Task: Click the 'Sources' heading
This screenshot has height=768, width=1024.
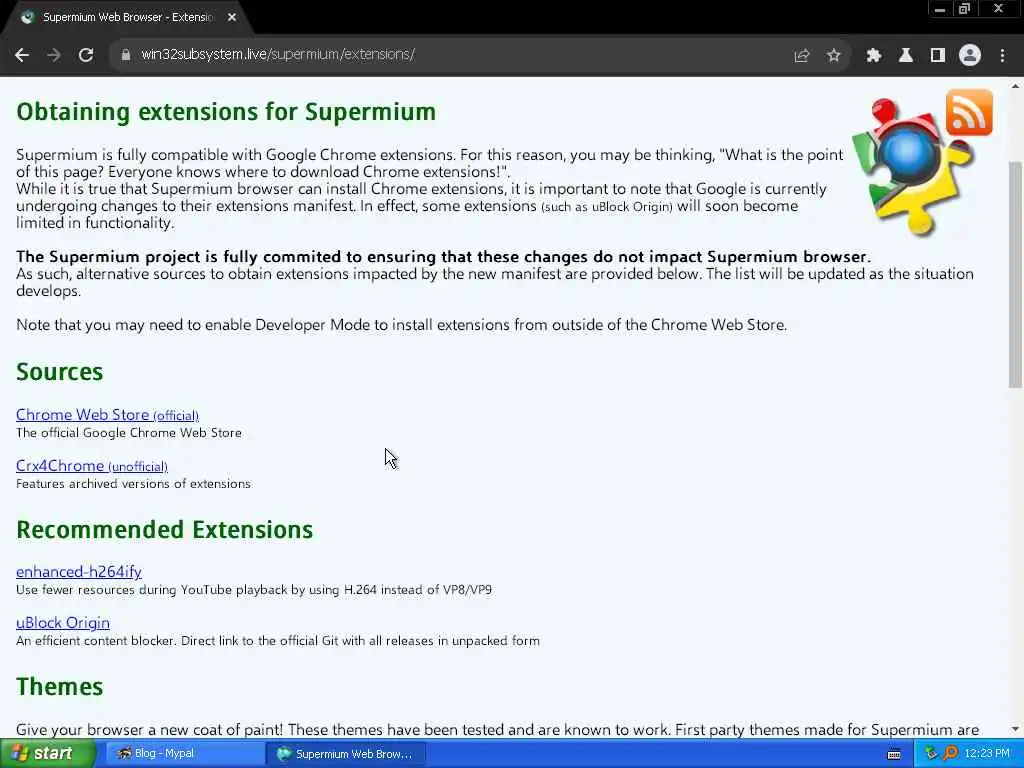Action: pyautogui.click(x=59, y=372)
